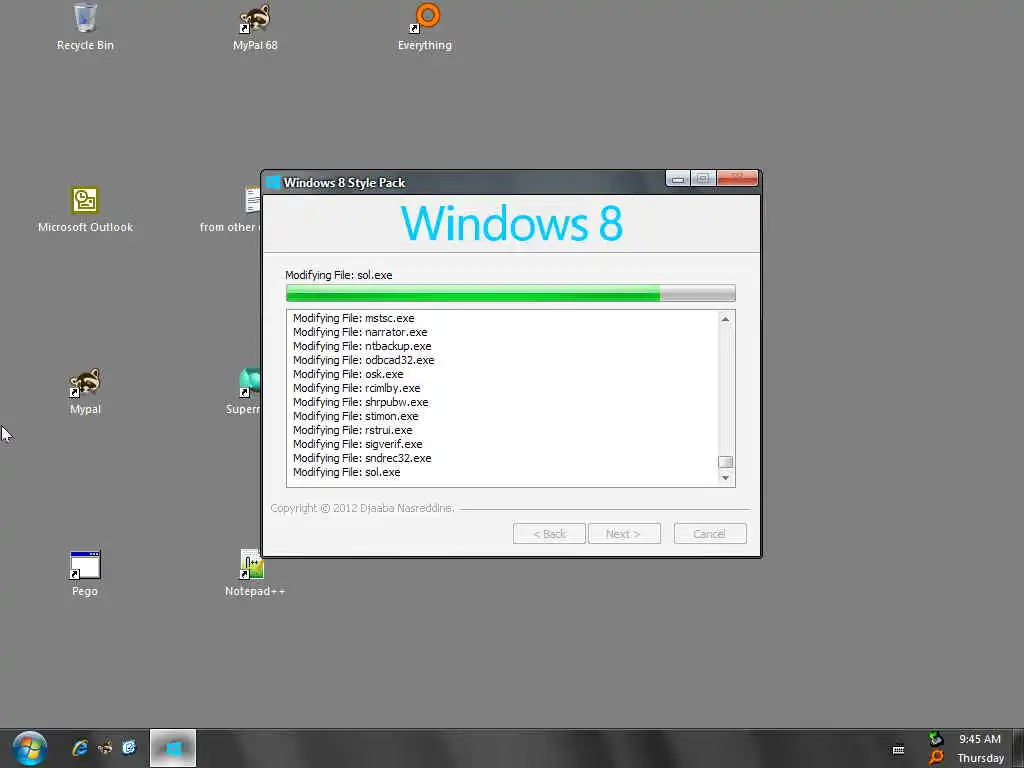Click the Windows 8 Style Pack title icon
Image resolution: width=1024 pixels, height=768 pixels.
tap(274, 182)
